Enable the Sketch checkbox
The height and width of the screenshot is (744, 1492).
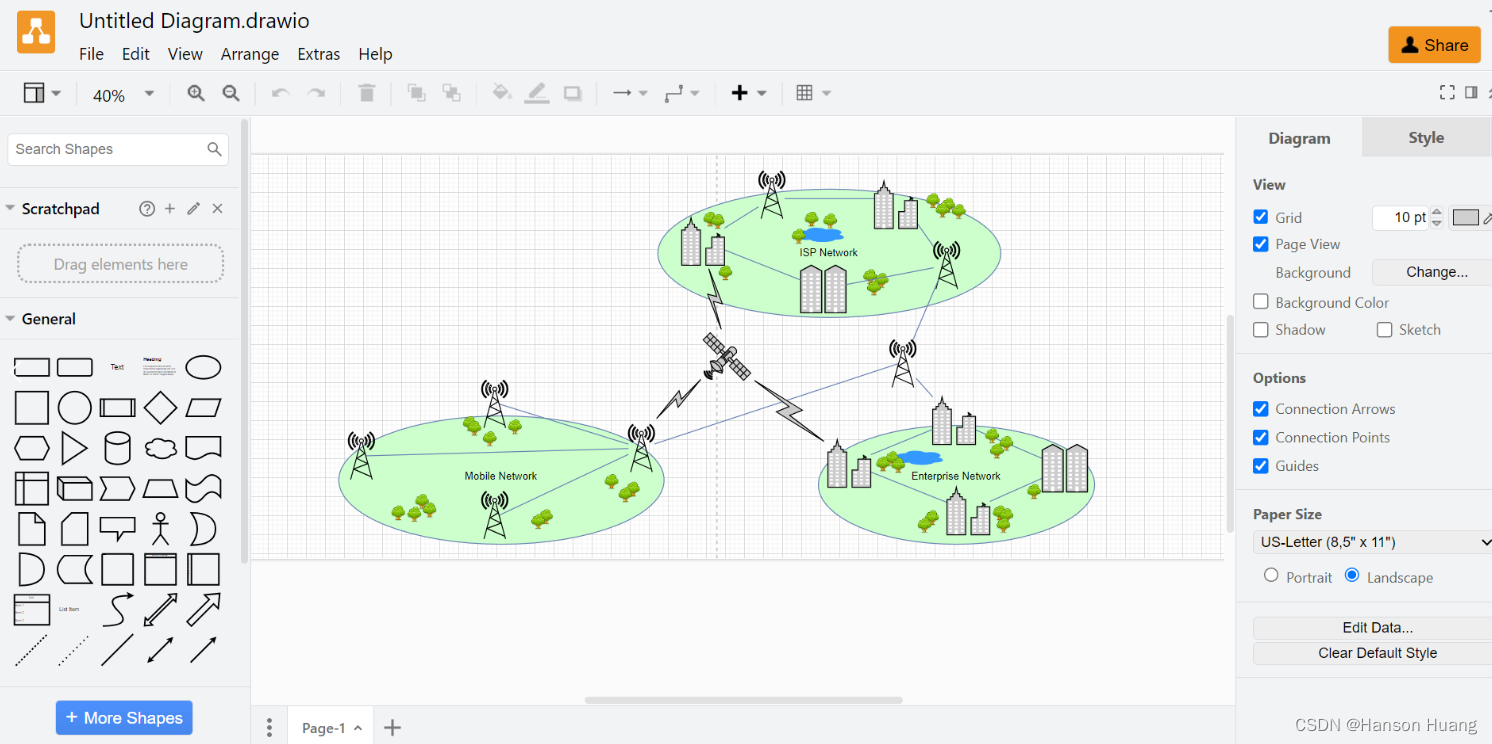[1384, 329]
